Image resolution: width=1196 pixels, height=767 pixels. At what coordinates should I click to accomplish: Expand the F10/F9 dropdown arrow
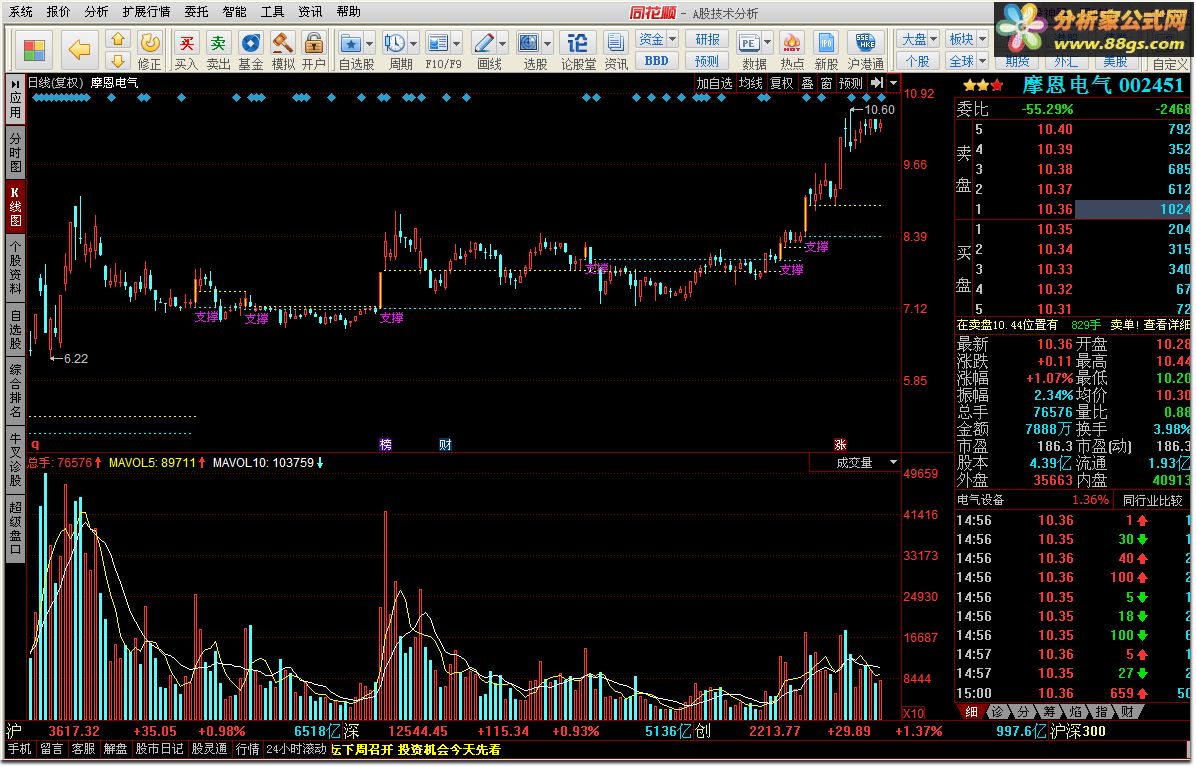(x=456, y=43)
